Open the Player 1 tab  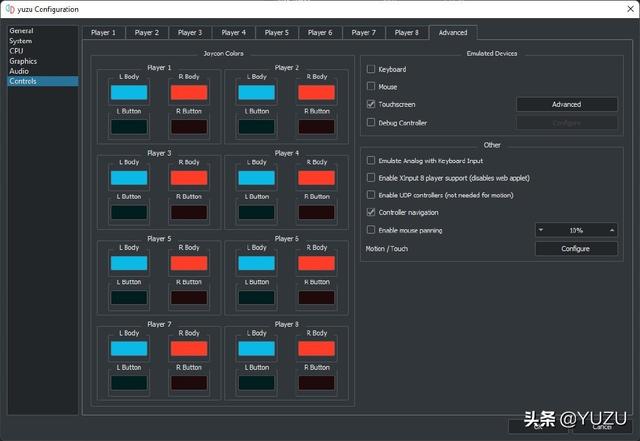[x=104, y=33]
